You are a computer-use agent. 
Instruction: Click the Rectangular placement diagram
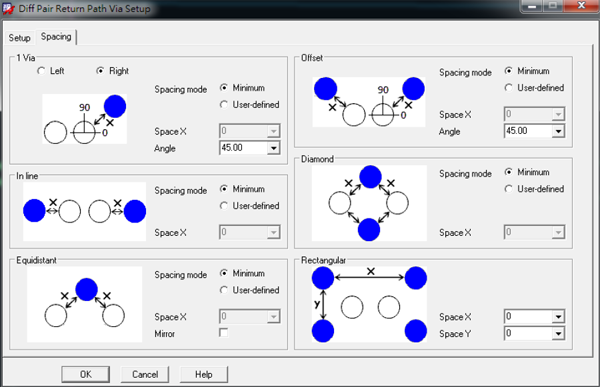(369, 304)
